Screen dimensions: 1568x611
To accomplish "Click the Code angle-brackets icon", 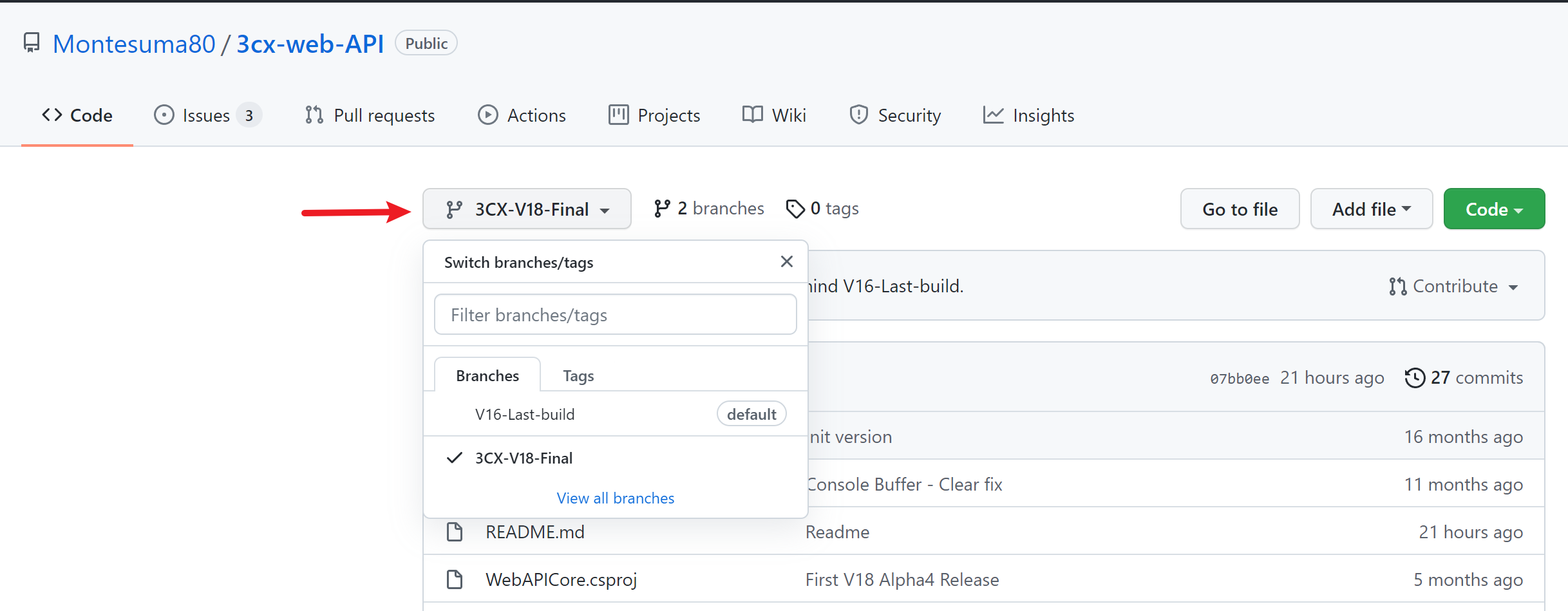I will point(52,115).
